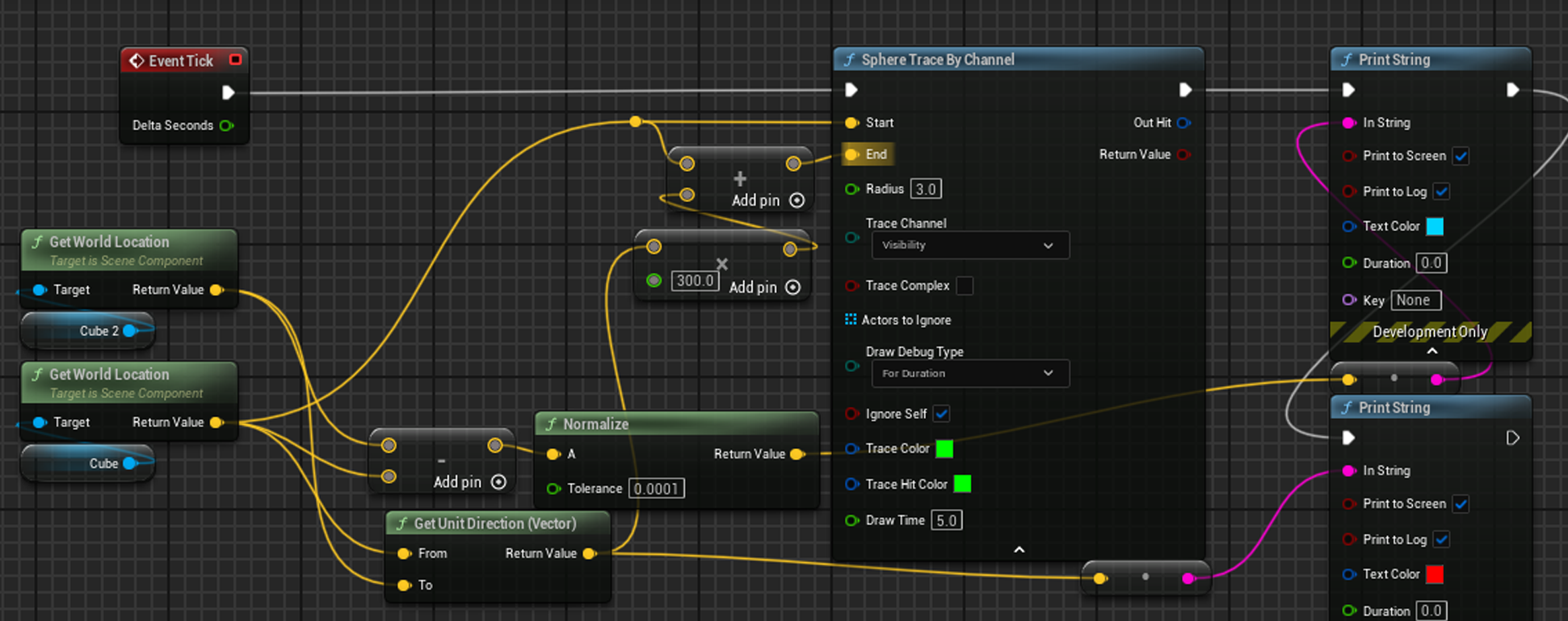The height and width of the screenshot is (621, 1568).
Task: Click Get Unit Direction Return Value pin
Action: [590, 553]
